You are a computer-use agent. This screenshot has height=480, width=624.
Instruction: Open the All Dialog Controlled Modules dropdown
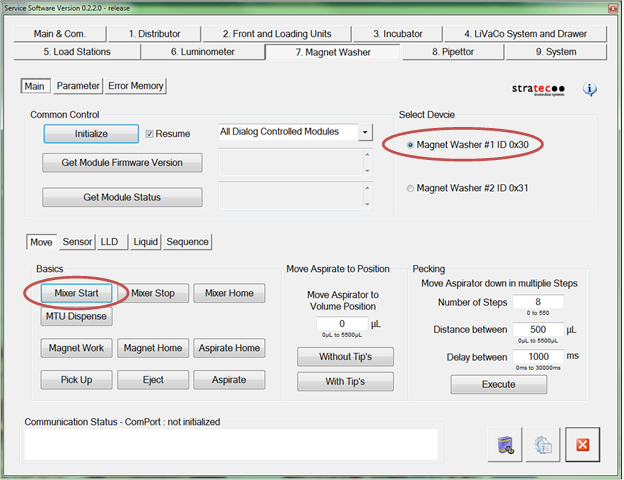365,132
